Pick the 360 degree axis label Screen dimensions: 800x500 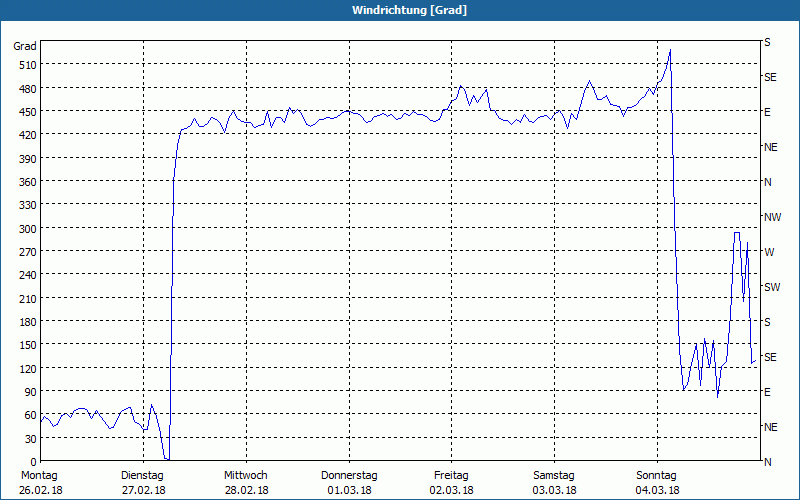(28, 182)
